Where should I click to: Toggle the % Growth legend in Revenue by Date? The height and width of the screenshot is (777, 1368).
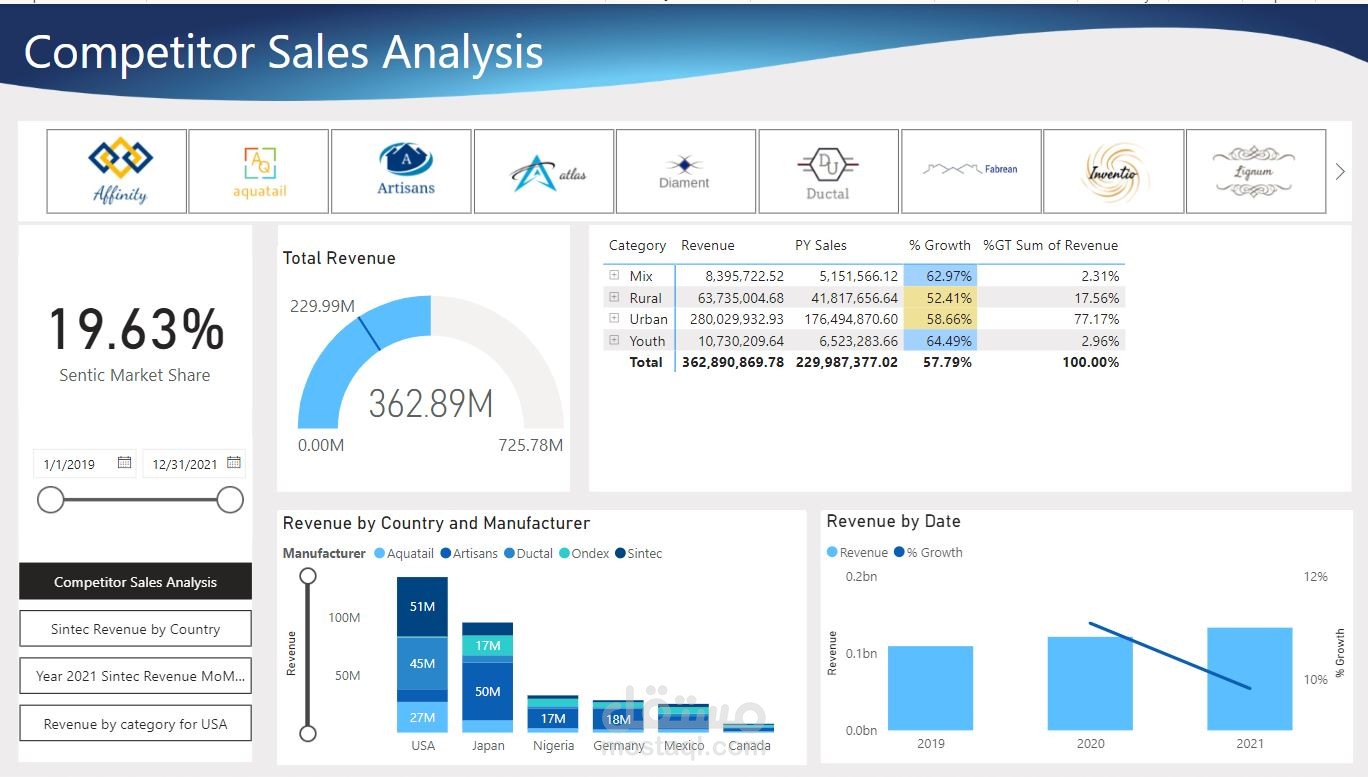point(929,552)
